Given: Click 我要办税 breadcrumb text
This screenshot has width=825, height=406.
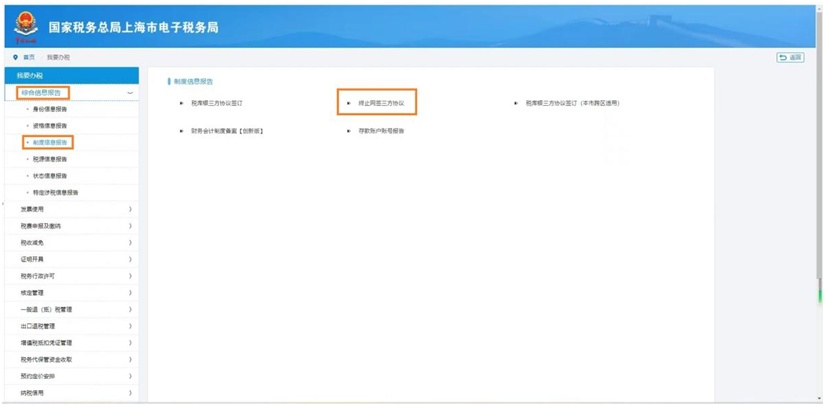Looking at the screenshot, I should pos(58,57).
